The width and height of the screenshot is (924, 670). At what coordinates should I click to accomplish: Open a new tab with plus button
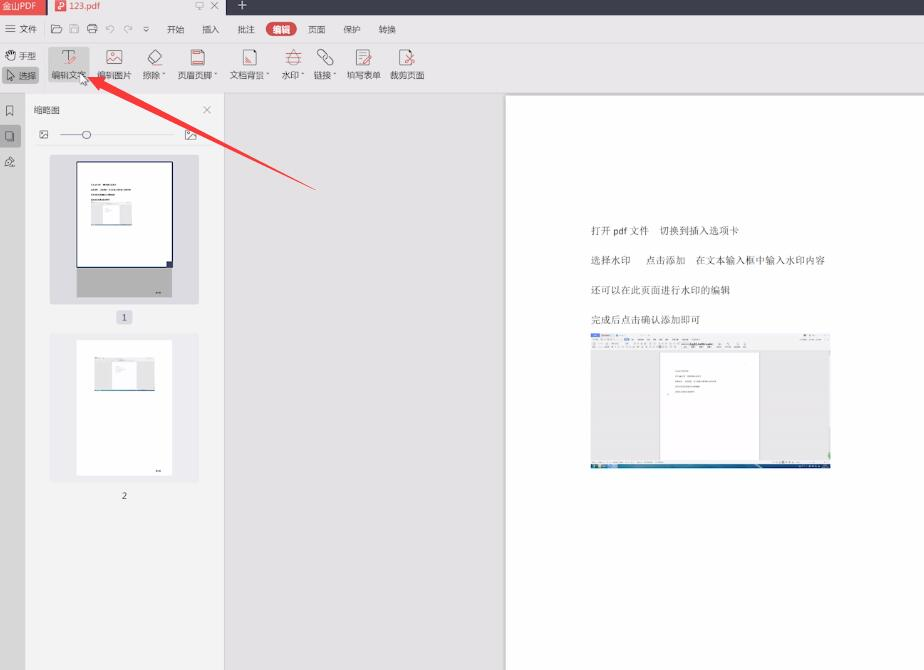[x=242, y=6]
